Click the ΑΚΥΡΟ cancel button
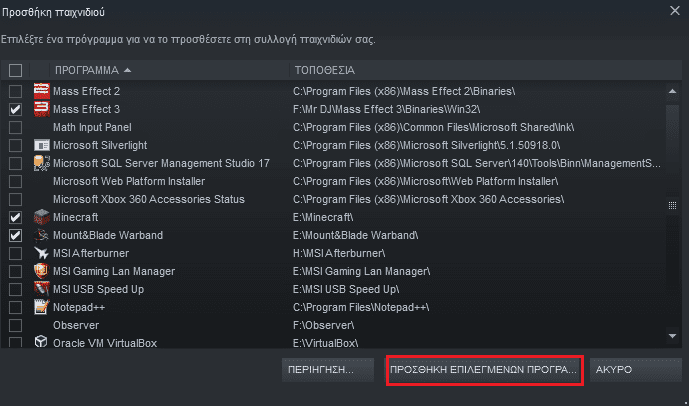The image size is (689, 406). click(636, 370)
